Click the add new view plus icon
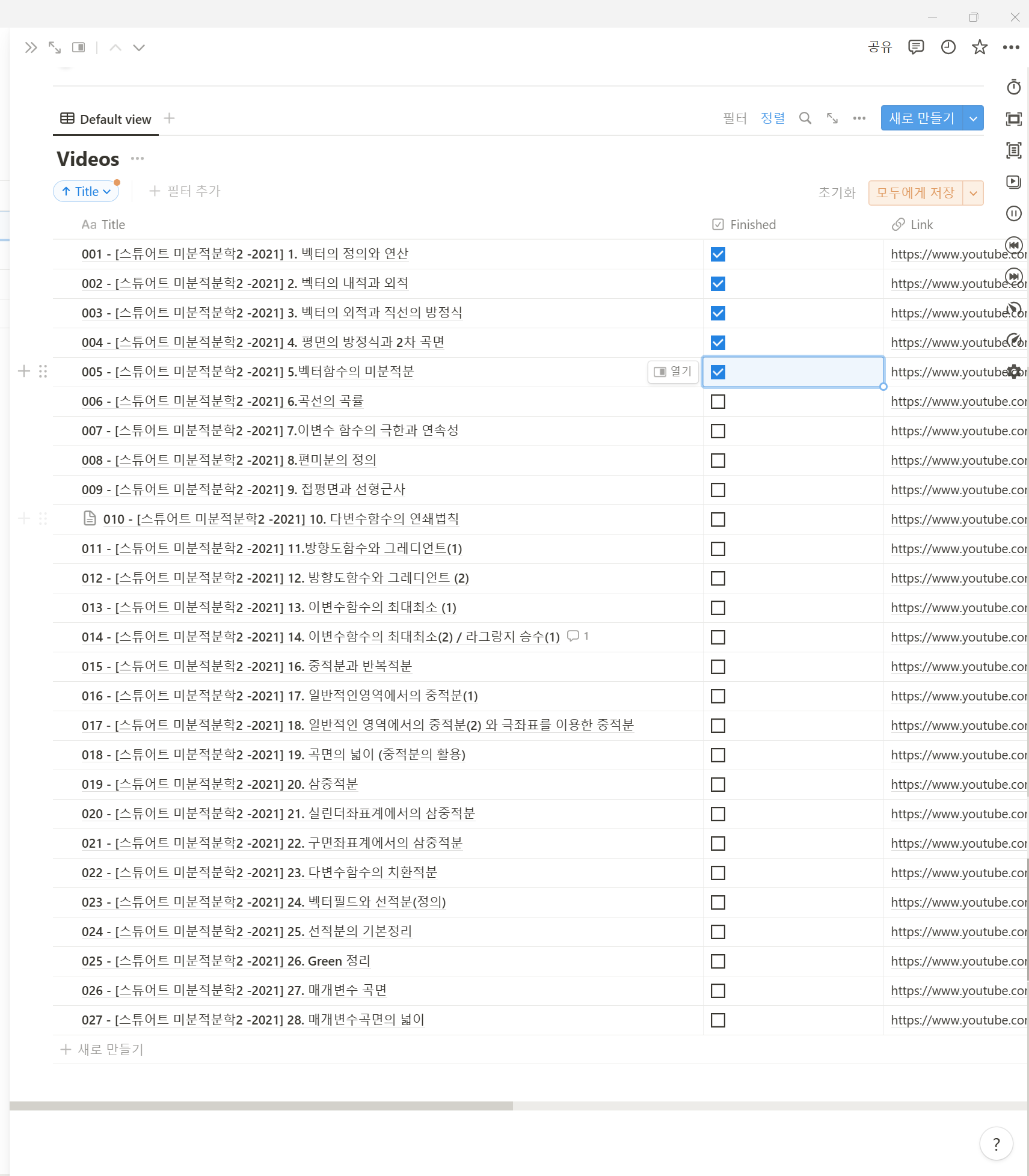The image size is (1029, 1176). [x=170, y=118]
